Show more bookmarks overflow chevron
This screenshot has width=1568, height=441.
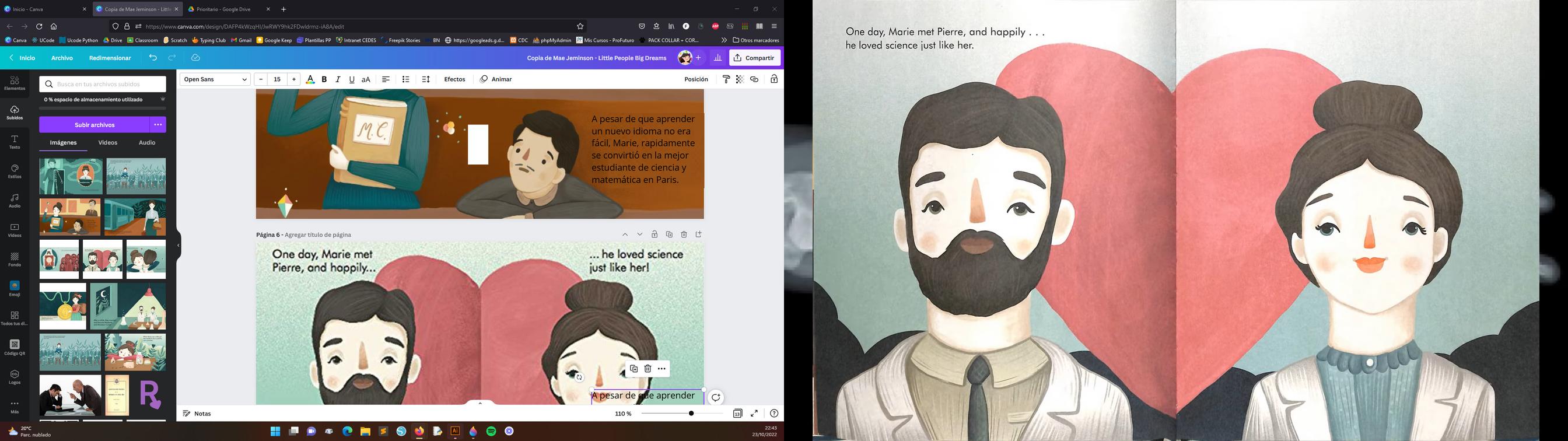(x=724, y=40)
